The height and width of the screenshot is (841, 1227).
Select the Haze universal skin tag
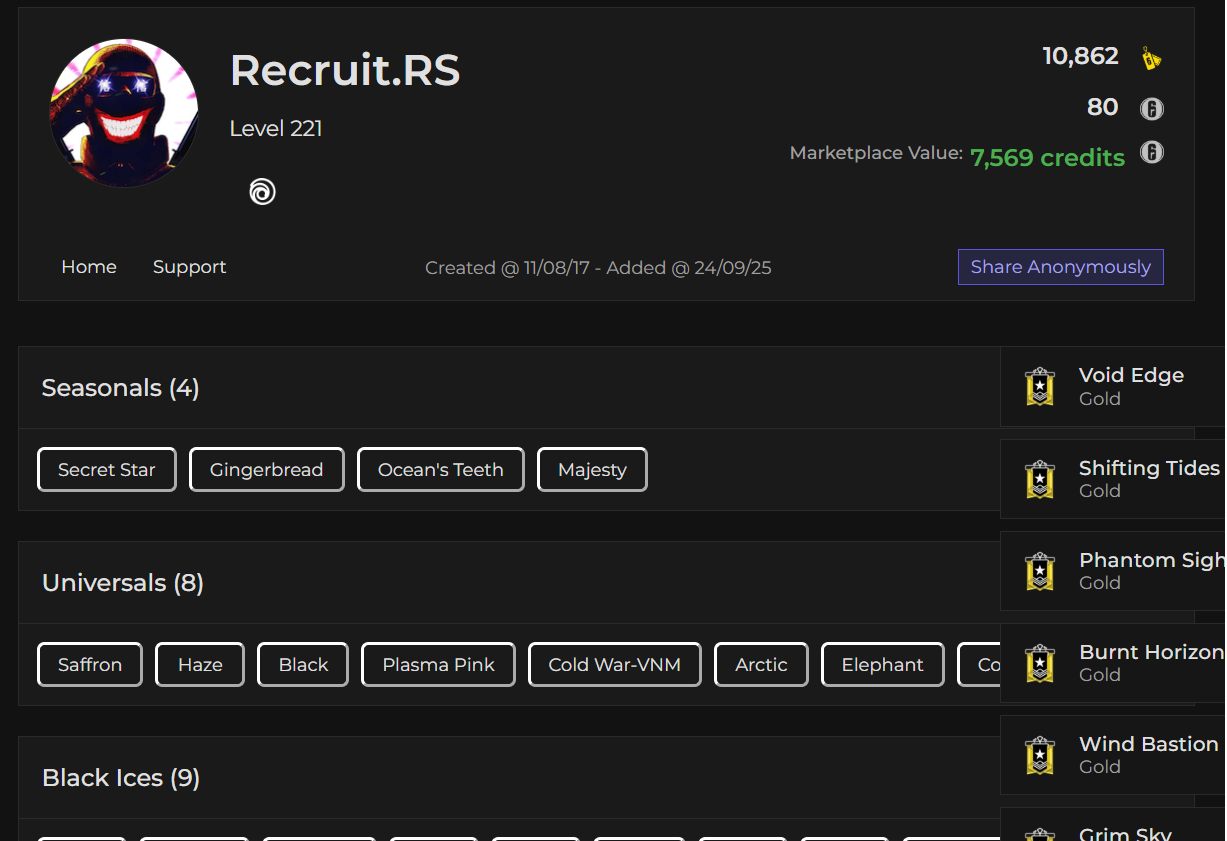[x=200, y=665]
